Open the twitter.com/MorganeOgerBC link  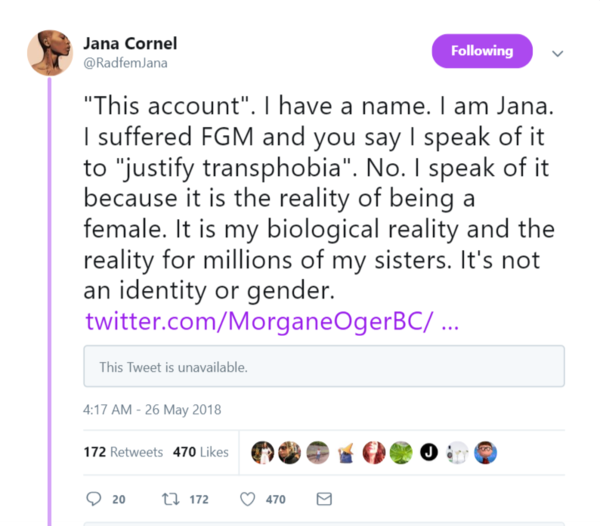click(x=271, y=322)
